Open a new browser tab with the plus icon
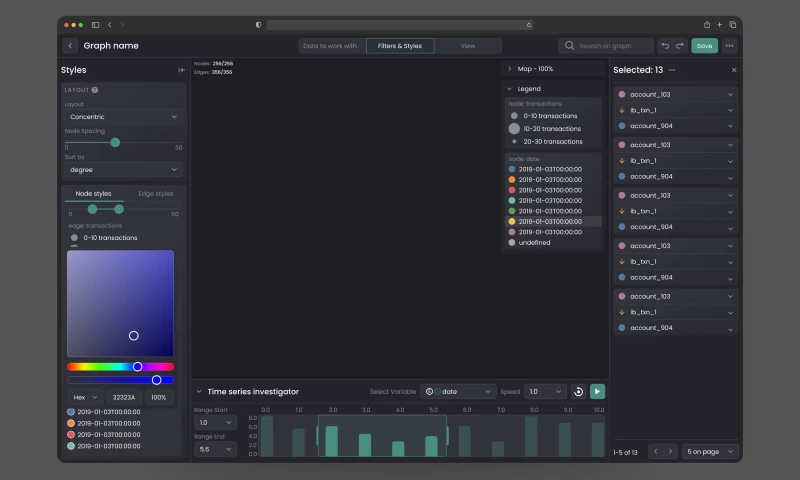 click(719, 24)
